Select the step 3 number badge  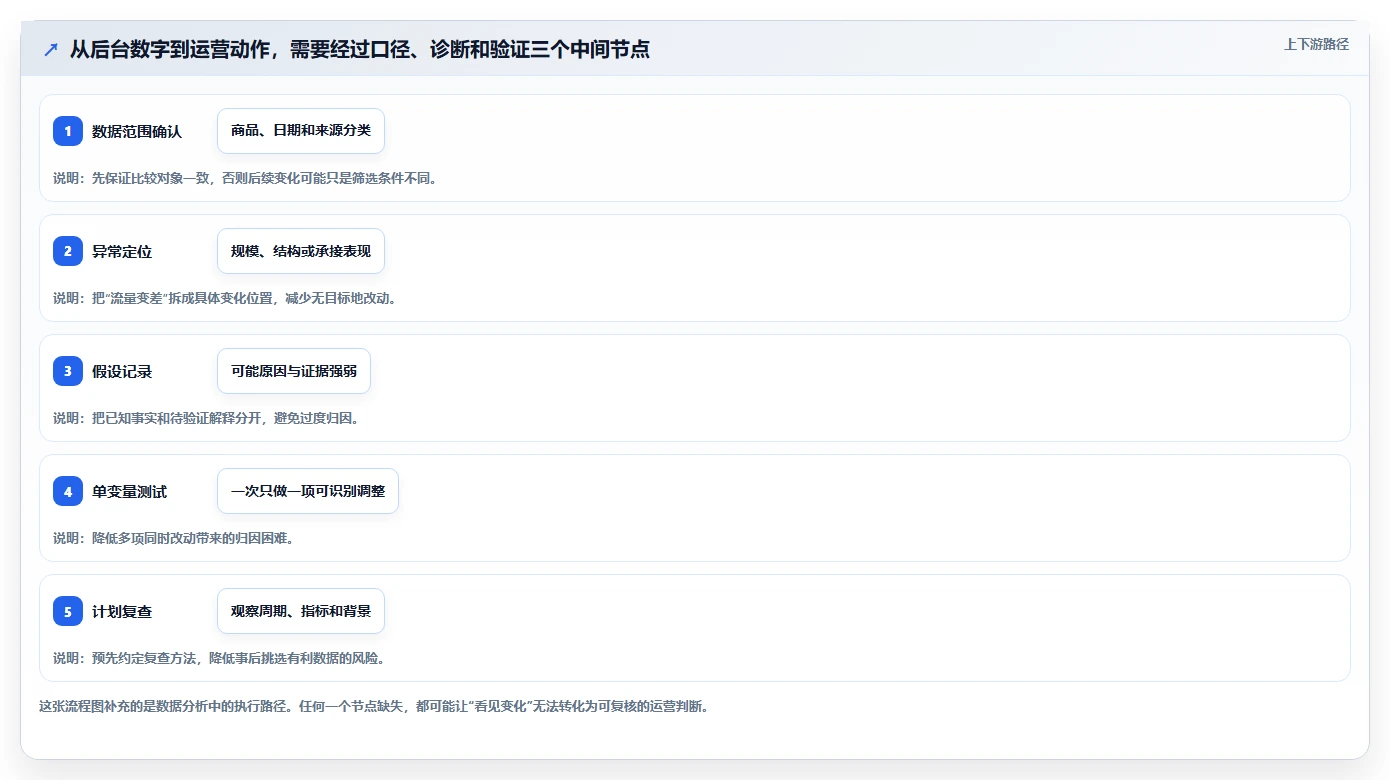[x=68, y=371]
